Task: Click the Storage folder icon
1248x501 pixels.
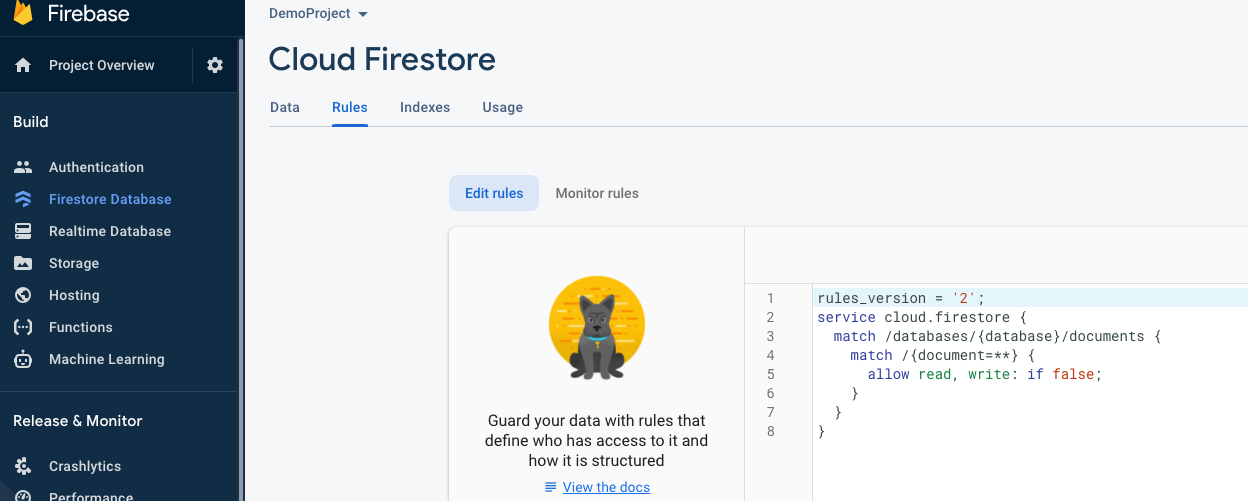Action: [x=23, y=263]
